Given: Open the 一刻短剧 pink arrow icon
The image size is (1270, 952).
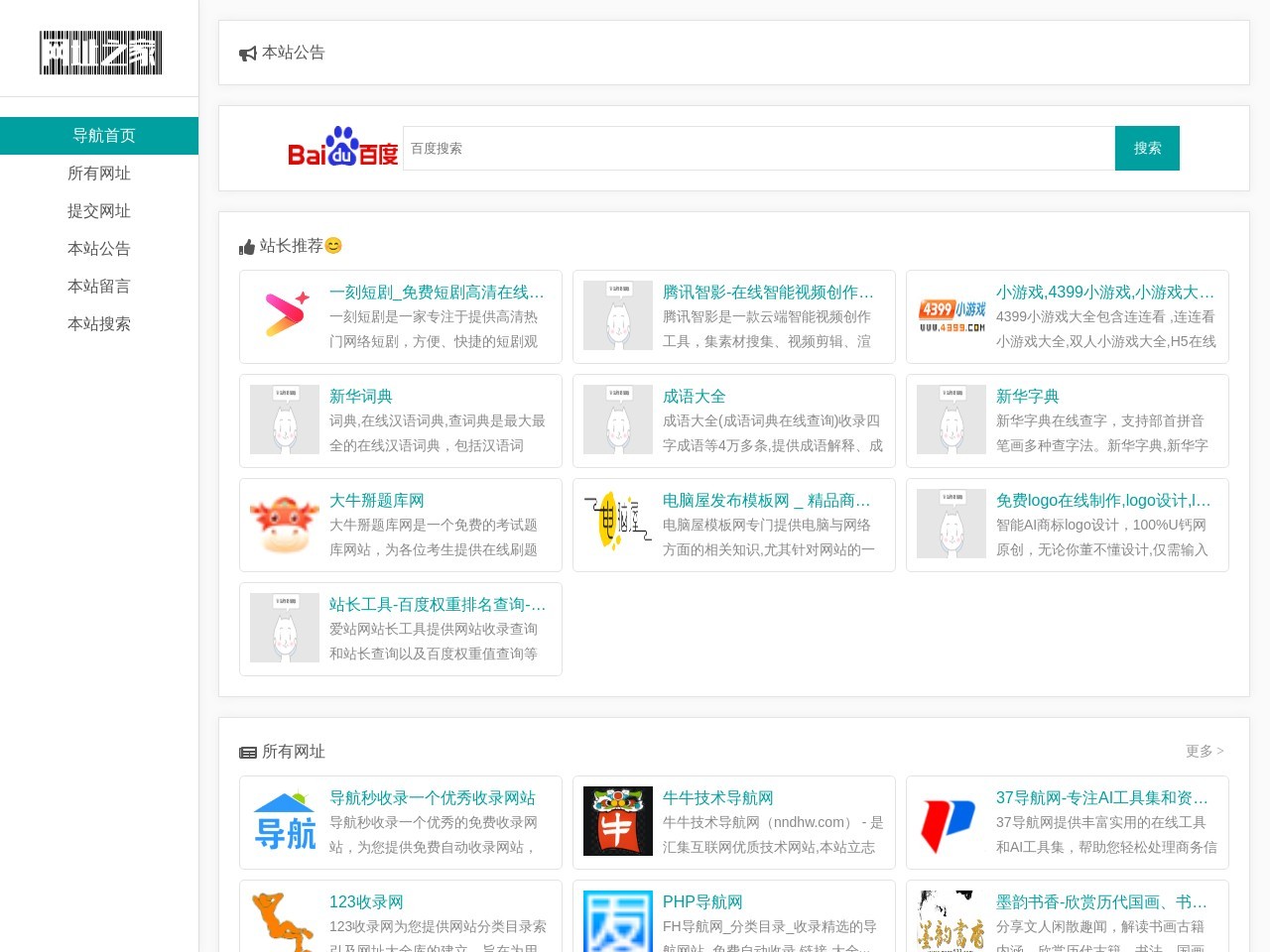Looking at the screenshot, I should tap(285, 315).
